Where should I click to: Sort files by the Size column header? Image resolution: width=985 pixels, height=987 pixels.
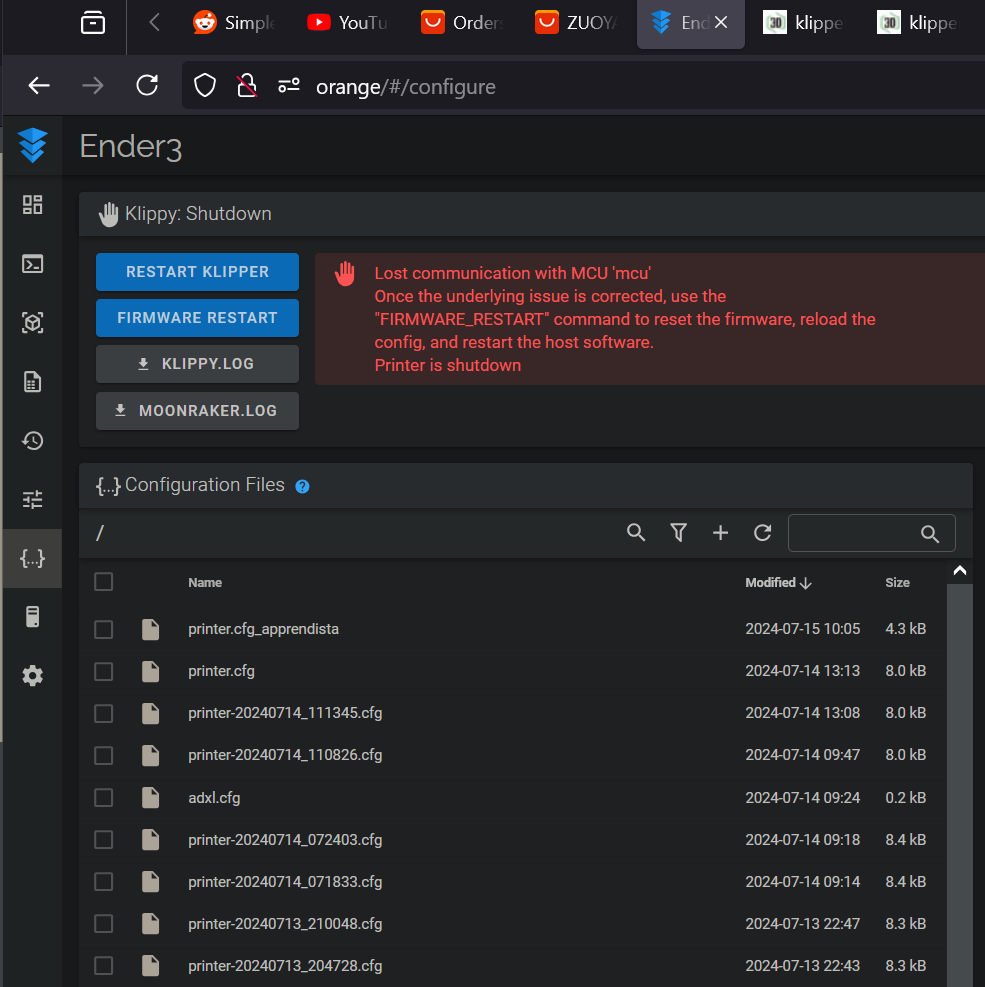click(897, 583)
